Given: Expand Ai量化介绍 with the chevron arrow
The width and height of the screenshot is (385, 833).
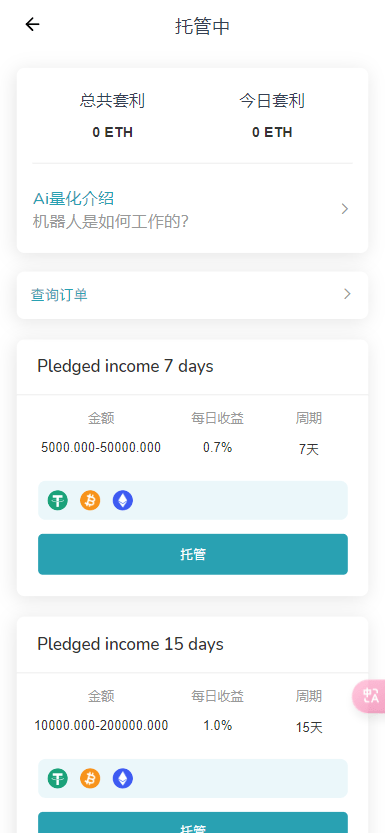Looking at the screenshot, I should [345, 209].
